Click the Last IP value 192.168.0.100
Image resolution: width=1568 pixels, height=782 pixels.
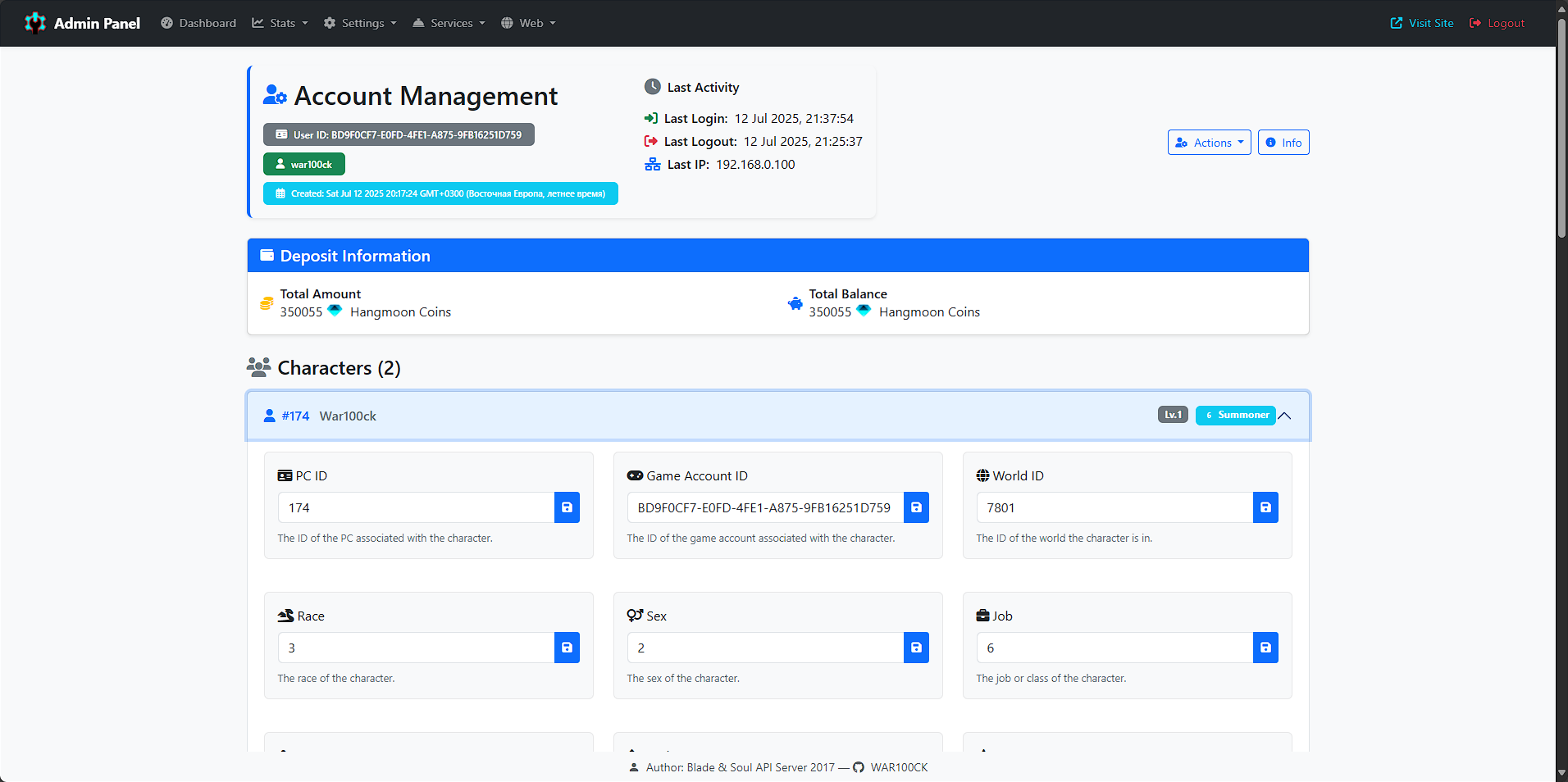[x=755, y=164]
